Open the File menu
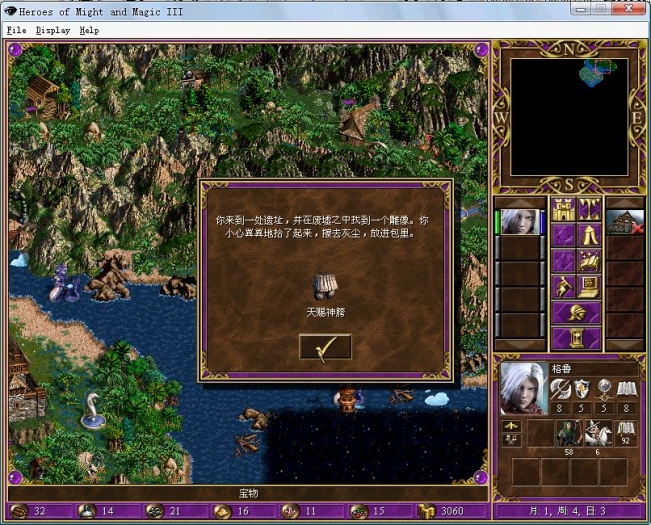The image size is (651, 525). 17,30
